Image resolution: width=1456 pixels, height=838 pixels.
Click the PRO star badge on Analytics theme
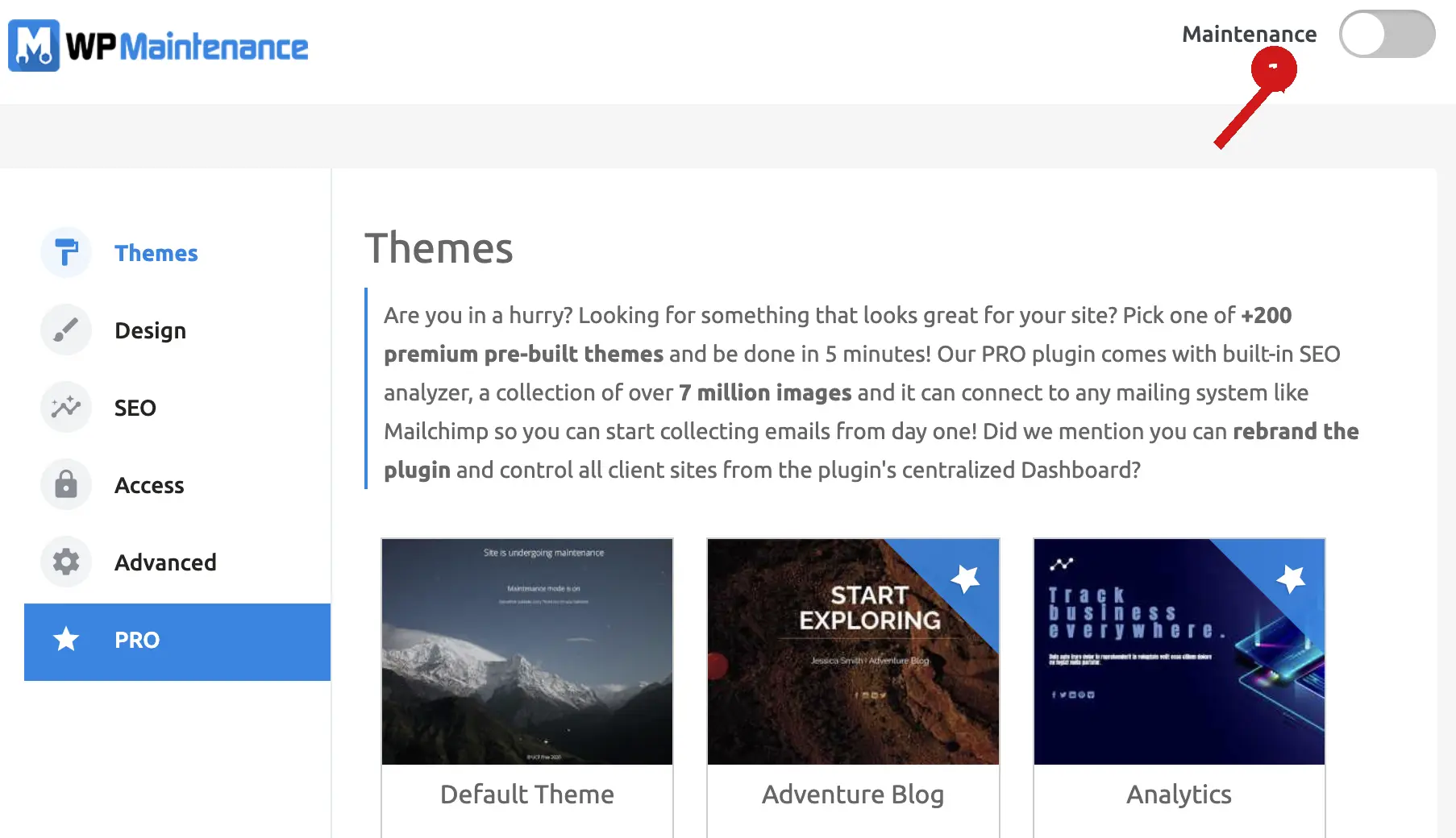tap(1291, 578)
